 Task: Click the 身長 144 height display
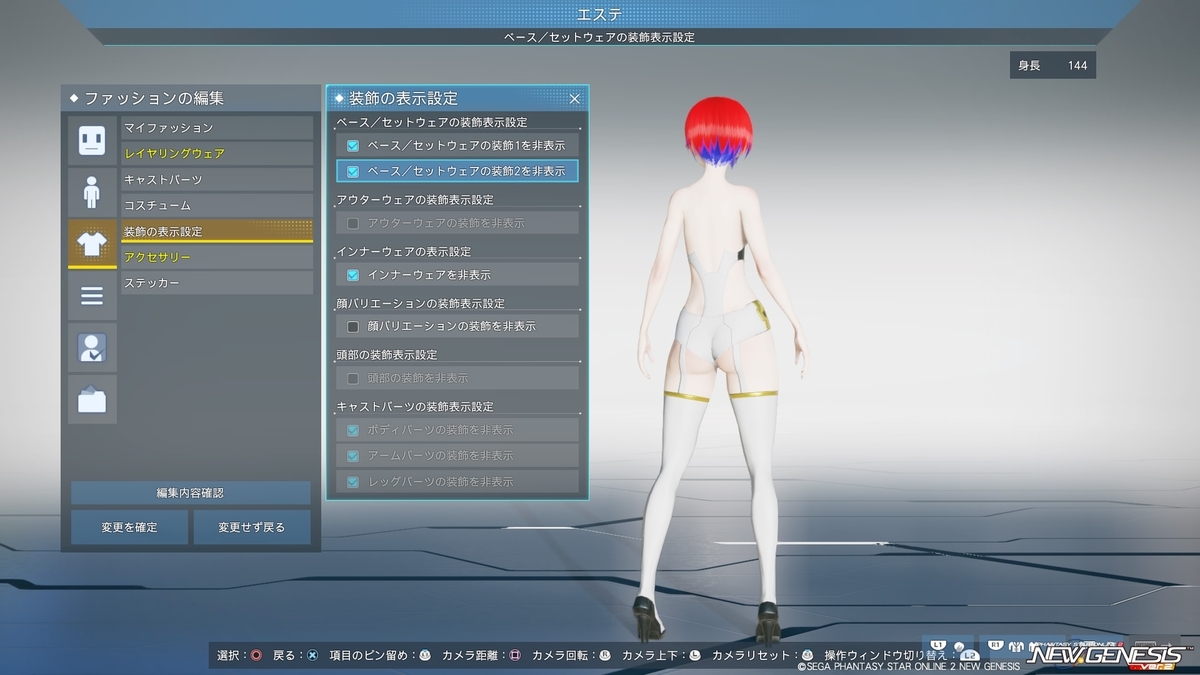[1052, 66]
